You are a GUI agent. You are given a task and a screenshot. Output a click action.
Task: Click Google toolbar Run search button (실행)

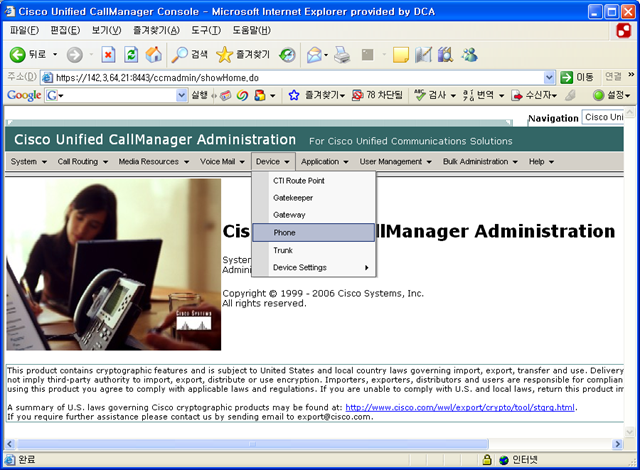click(200, 95)
